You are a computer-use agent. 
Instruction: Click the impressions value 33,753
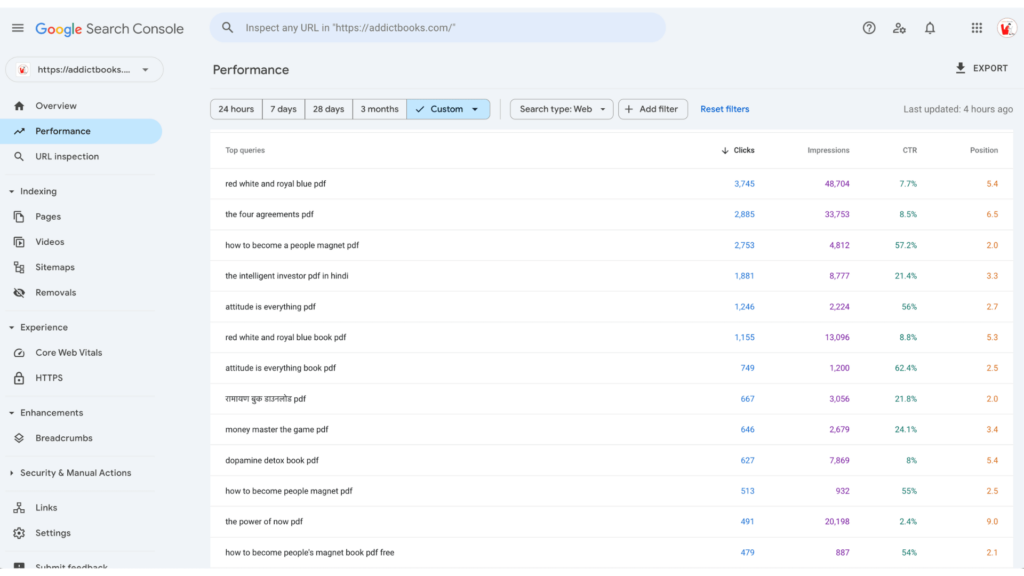coord(837,215)
